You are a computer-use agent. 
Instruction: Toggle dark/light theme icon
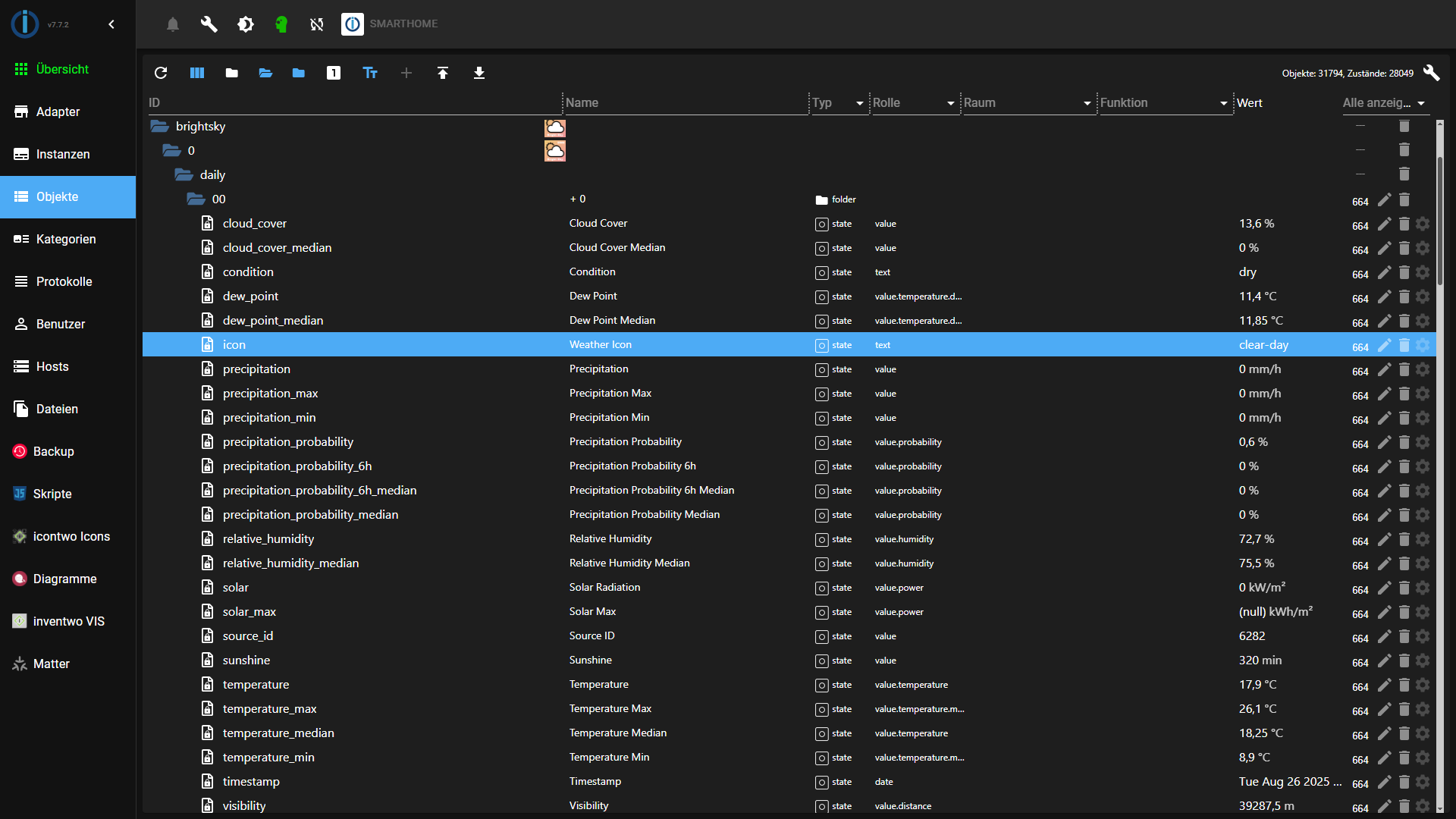pyautogui.click(x=246, y=24)
